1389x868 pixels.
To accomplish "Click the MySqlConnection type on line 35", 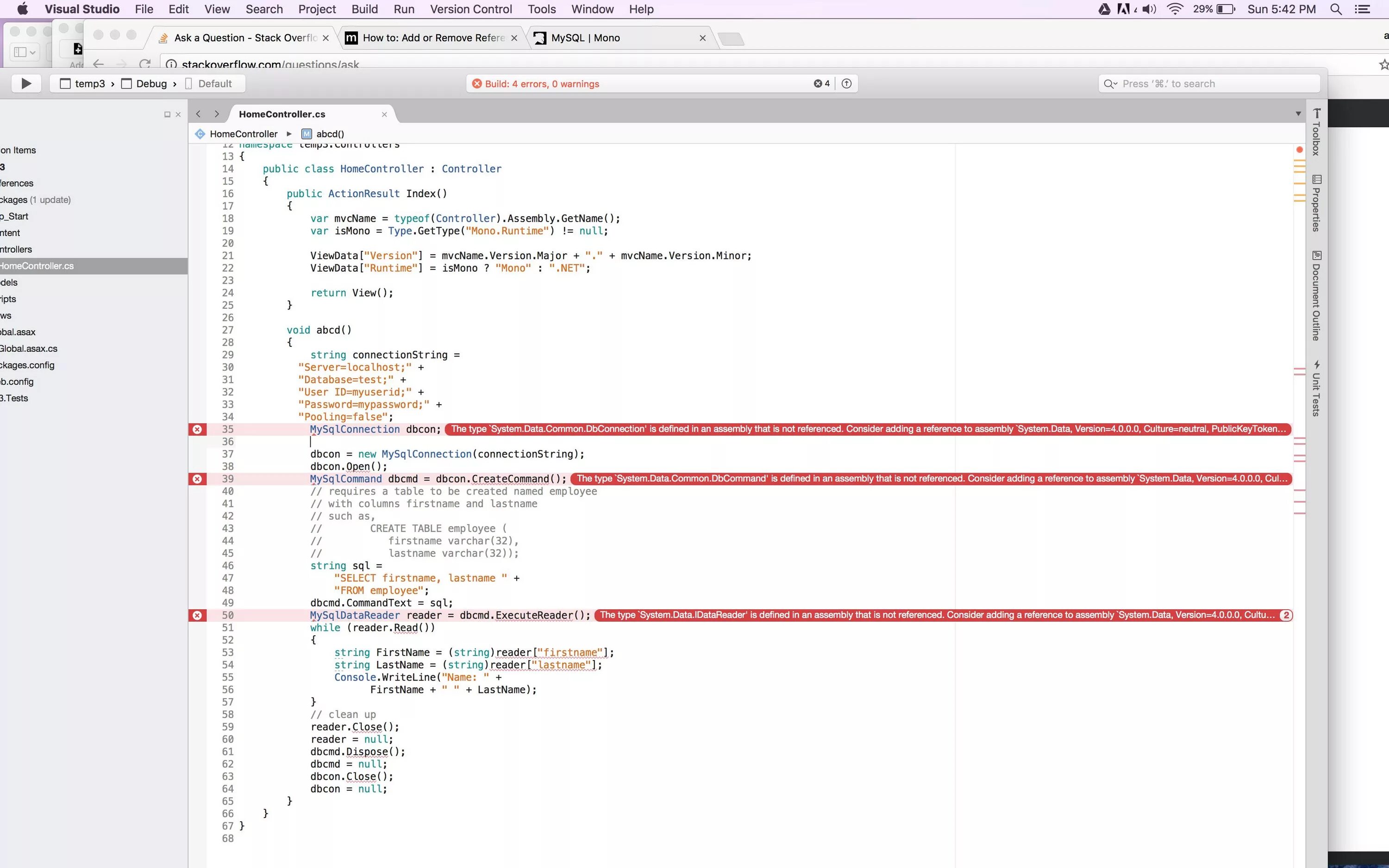I will tap(355, 429).
